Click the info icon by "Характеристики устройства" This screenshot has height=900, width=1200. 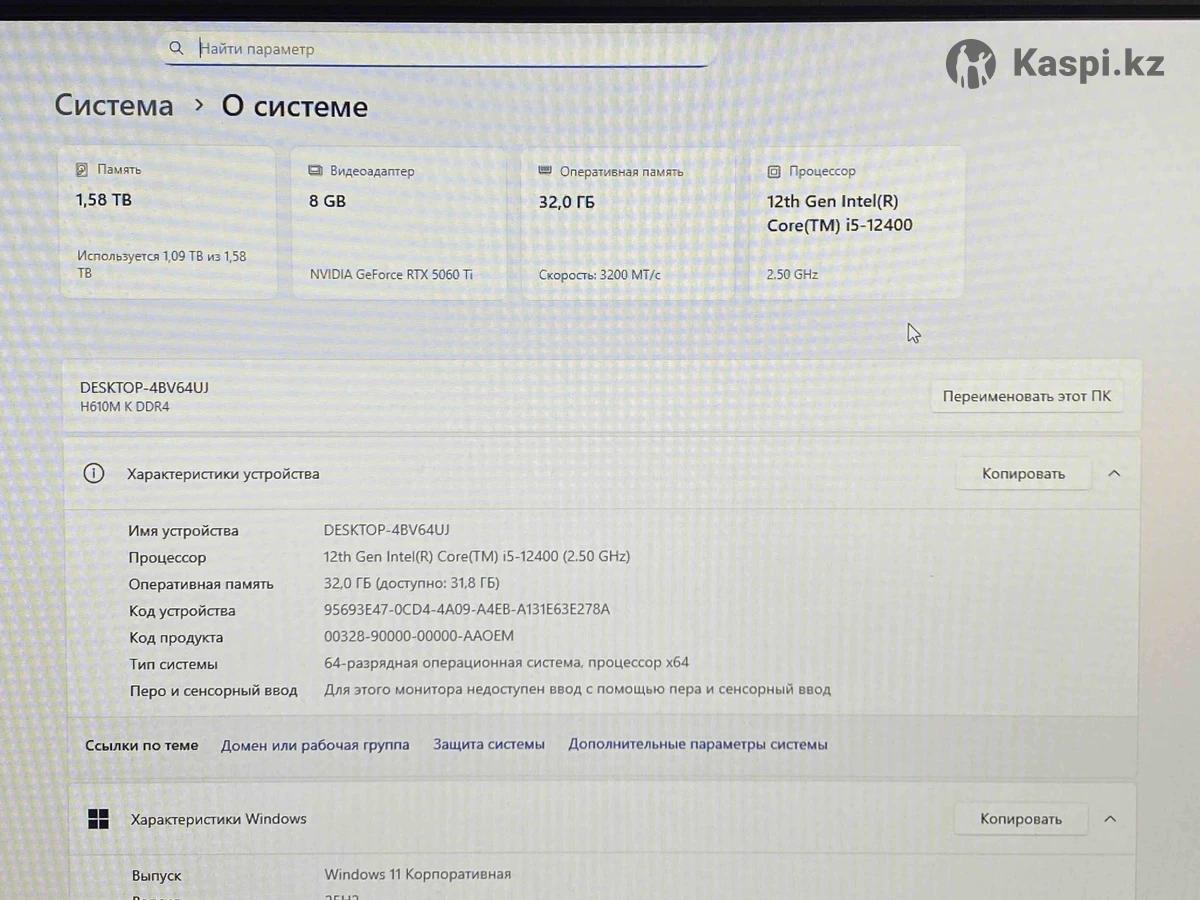(94, 474)
